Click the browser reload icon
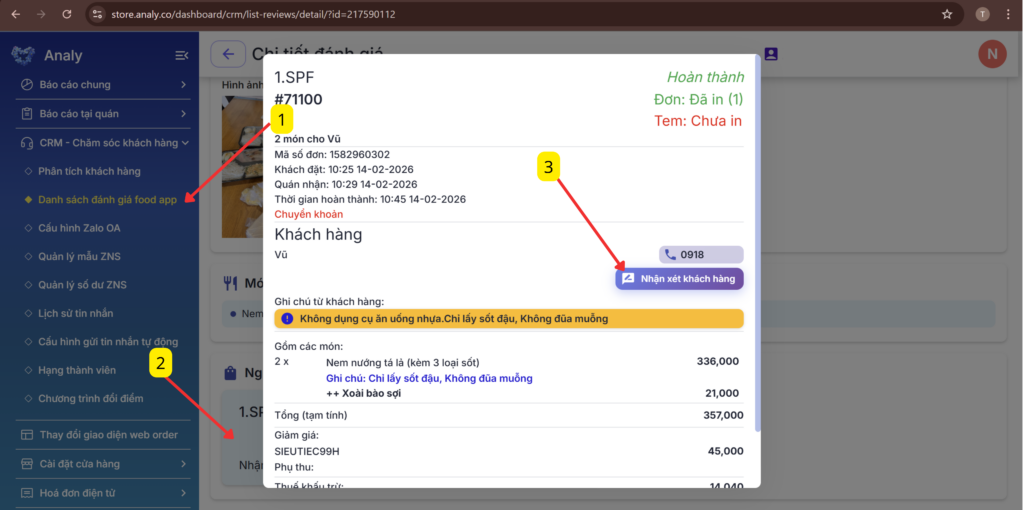Image resolution: width=1024 pixels, height=510 pixels. click(x=67, y=14)
